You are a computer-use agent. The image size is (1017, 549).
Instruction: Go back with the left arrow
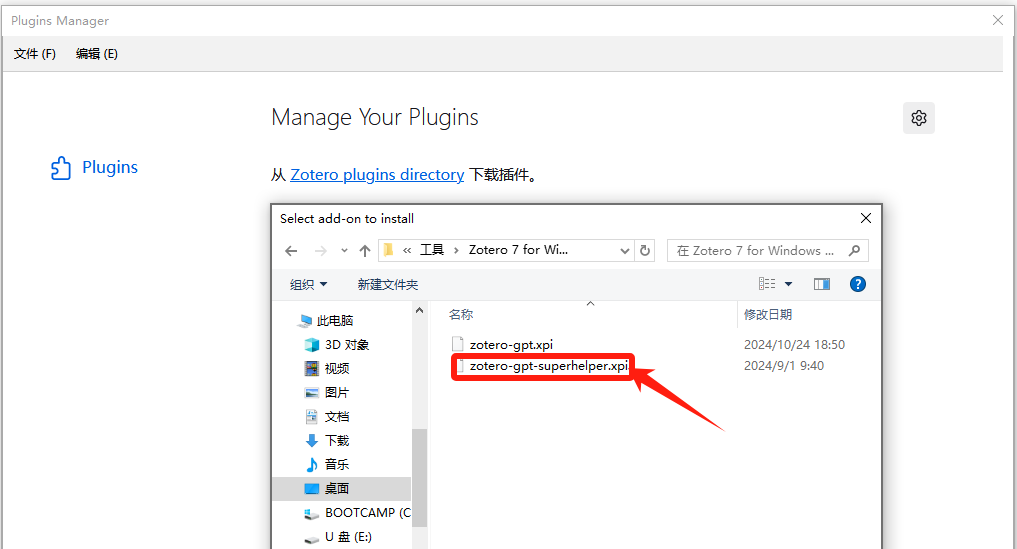pyautogui.click(x=291, y=250)
